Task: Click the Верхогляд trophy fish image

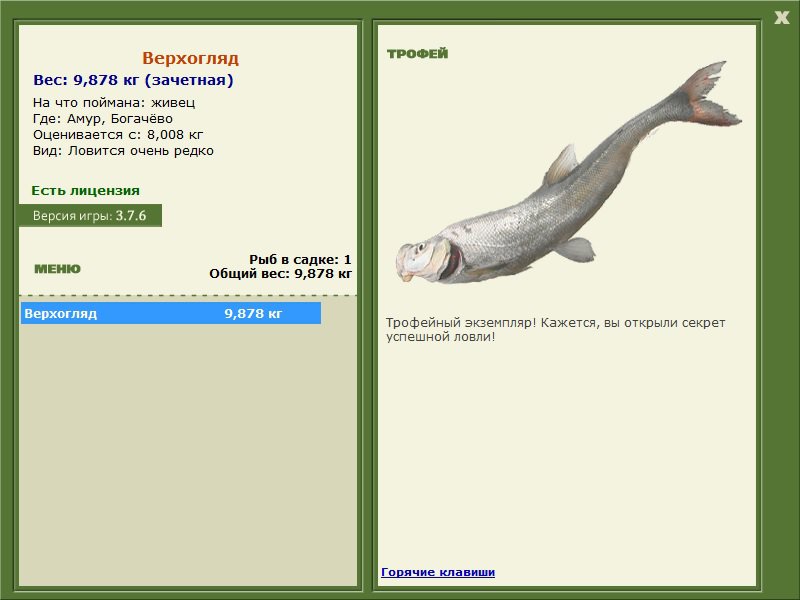Action: coord(567,173)
